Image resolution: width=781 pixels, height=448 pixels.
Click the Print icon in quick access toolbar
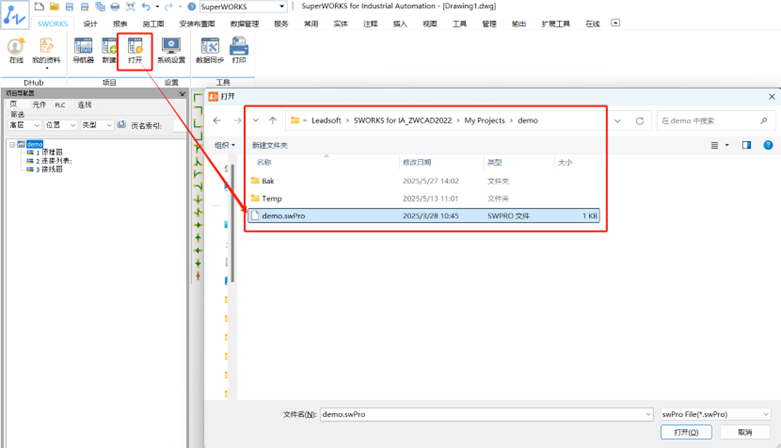[x=115, y=6]
